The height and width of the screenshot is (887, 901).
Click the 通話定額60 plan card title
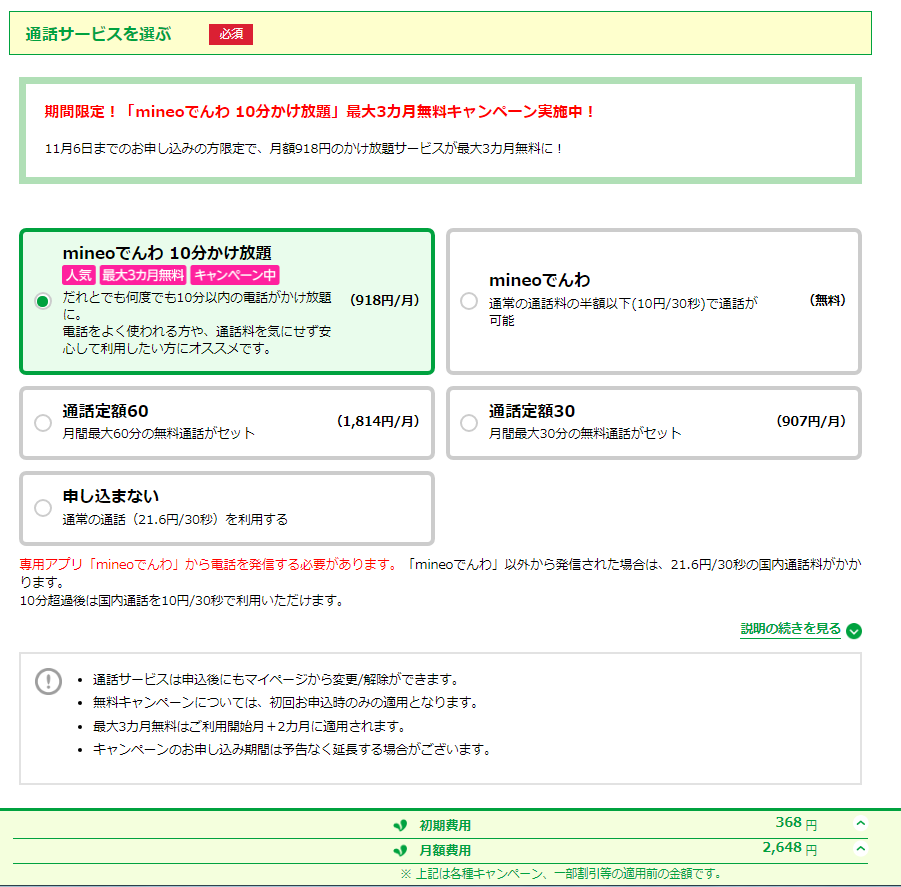point(106,411)
